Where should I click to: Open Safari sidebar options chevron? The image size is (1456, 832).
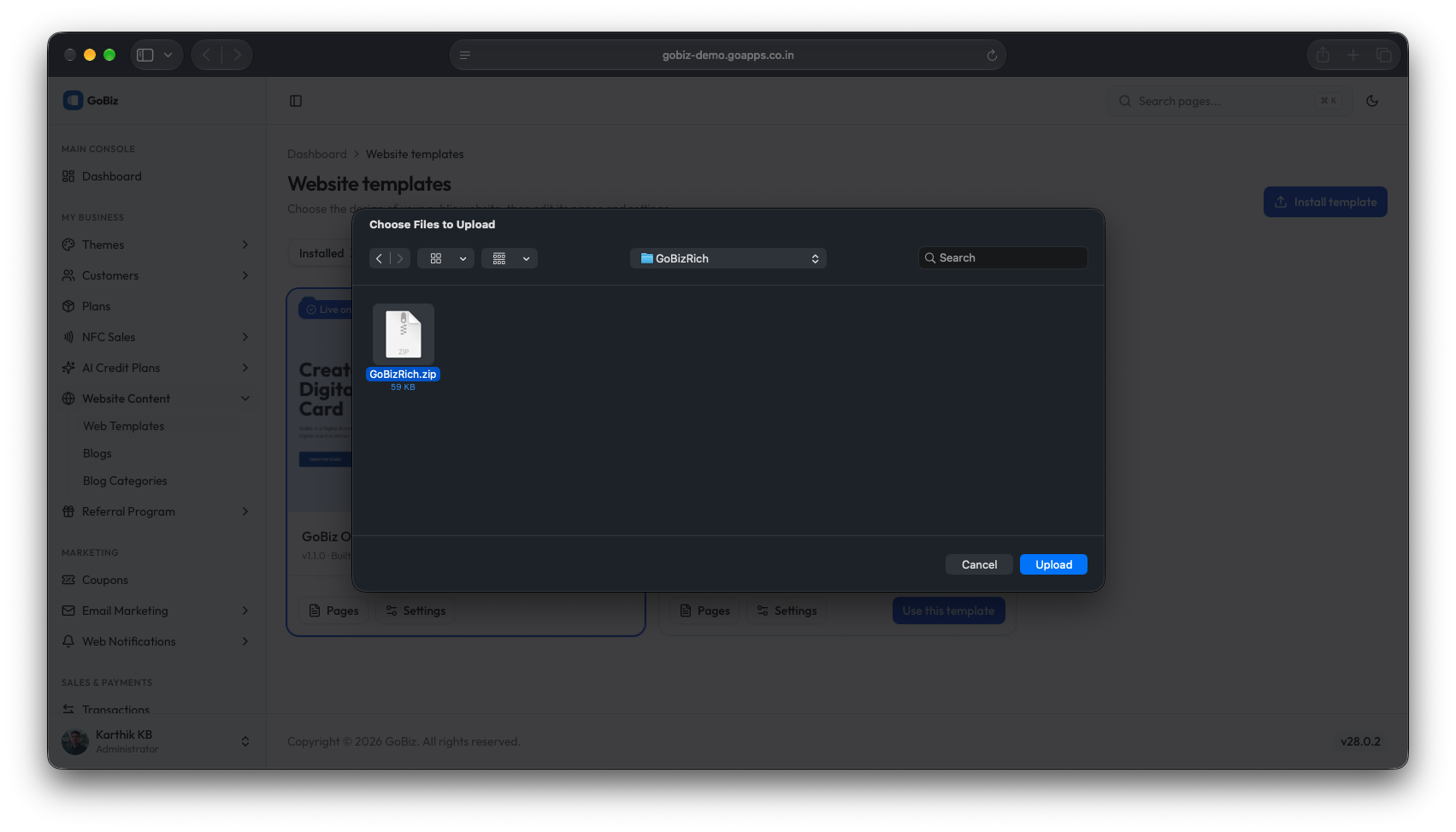click(x=168, y=55)
